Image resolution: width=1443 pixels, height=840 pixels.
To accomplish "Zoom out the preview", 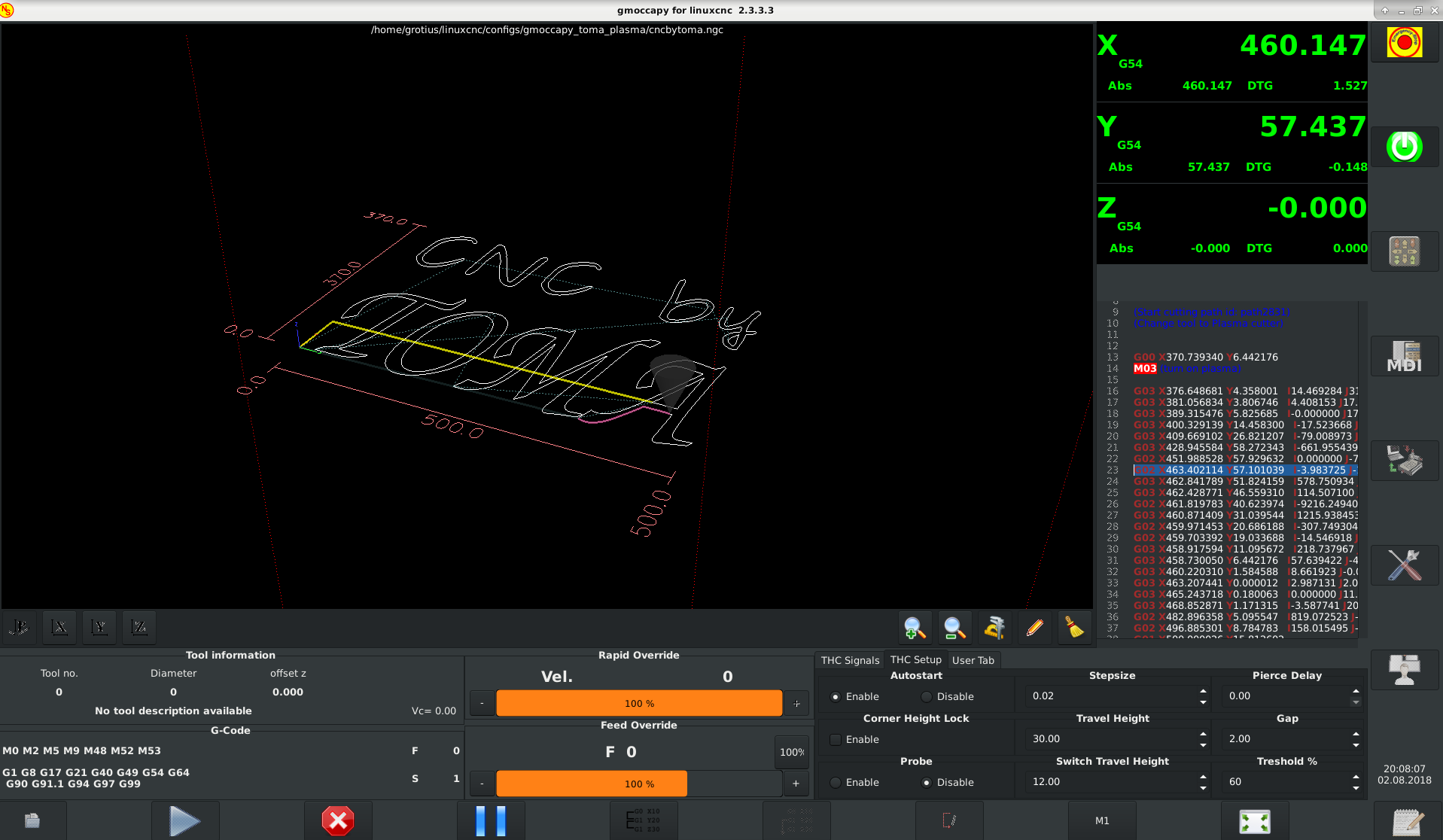I will (x=954, y=627).
